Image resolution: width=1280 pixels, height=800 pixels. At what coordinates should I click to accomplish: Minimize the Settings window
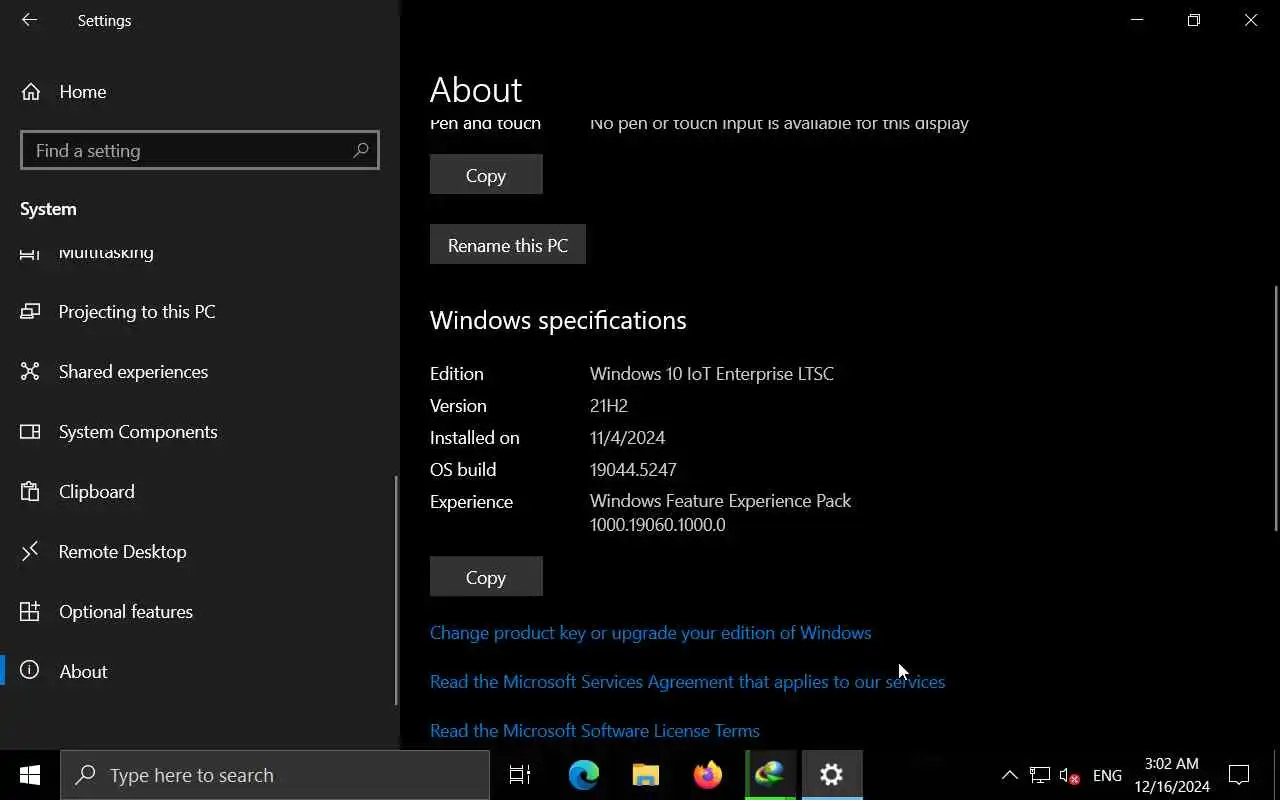click(1137, 20)
